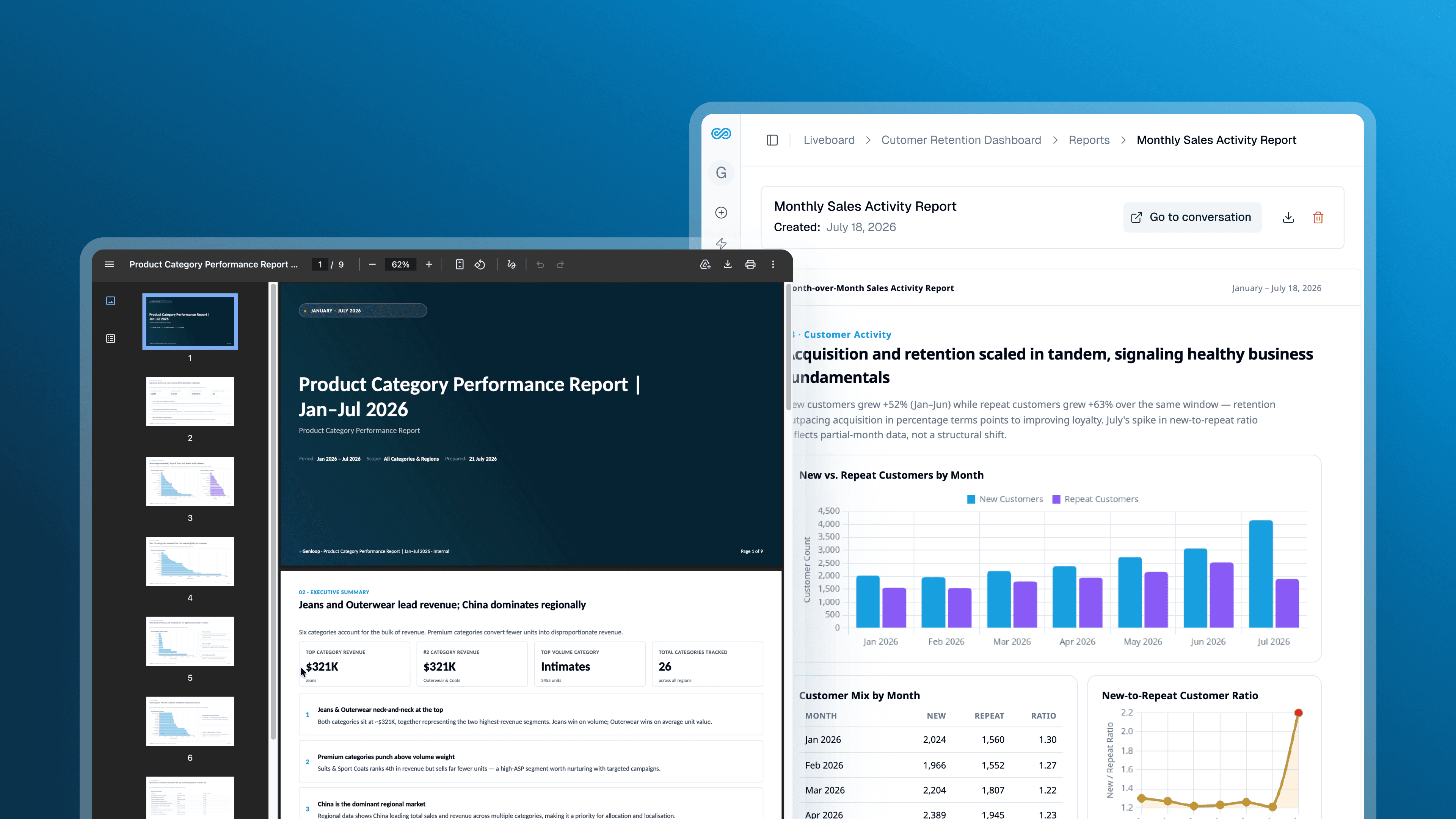Click the Genloop logo icon
Screen dimensions: 1456x819
(721, 133)
